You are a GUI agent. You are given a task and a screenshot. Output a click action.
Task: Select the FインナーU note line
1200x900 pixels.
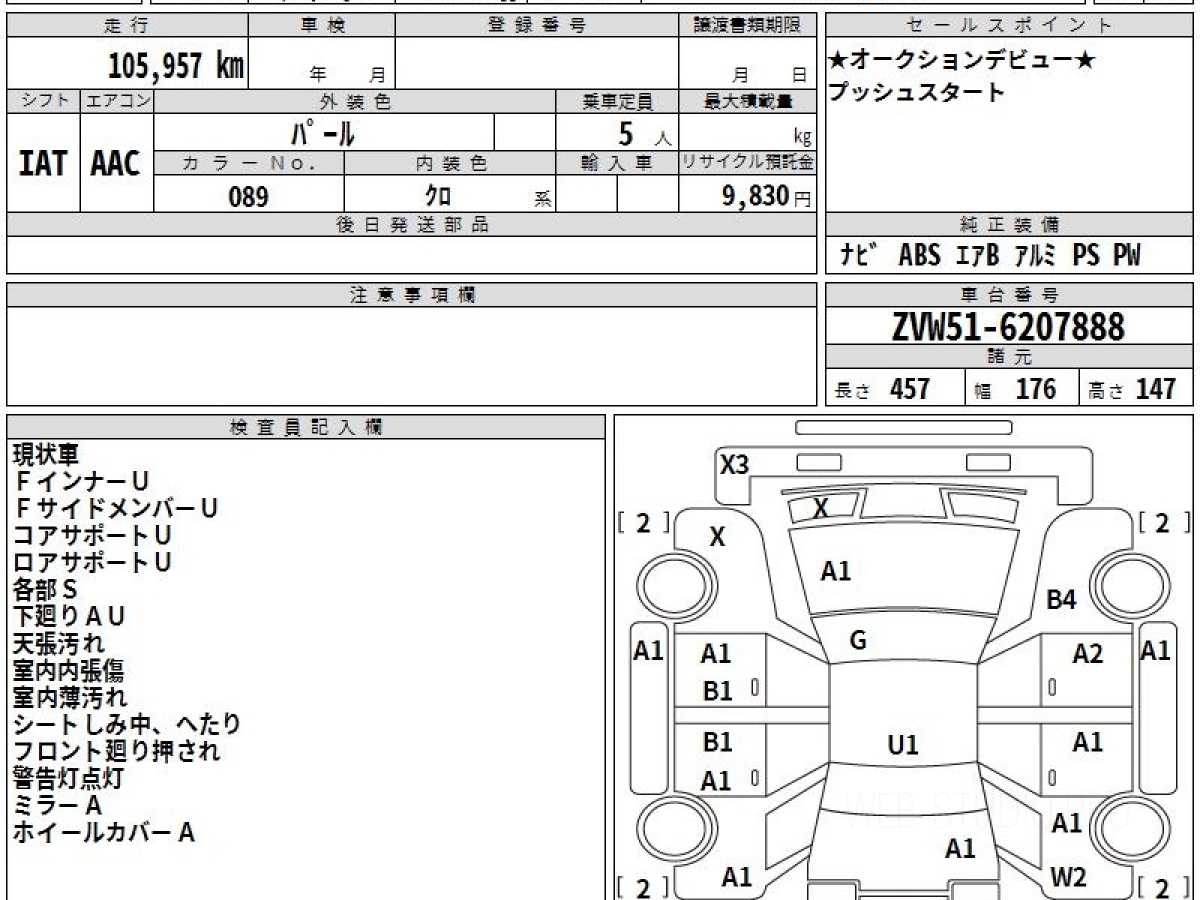point(81,482)
